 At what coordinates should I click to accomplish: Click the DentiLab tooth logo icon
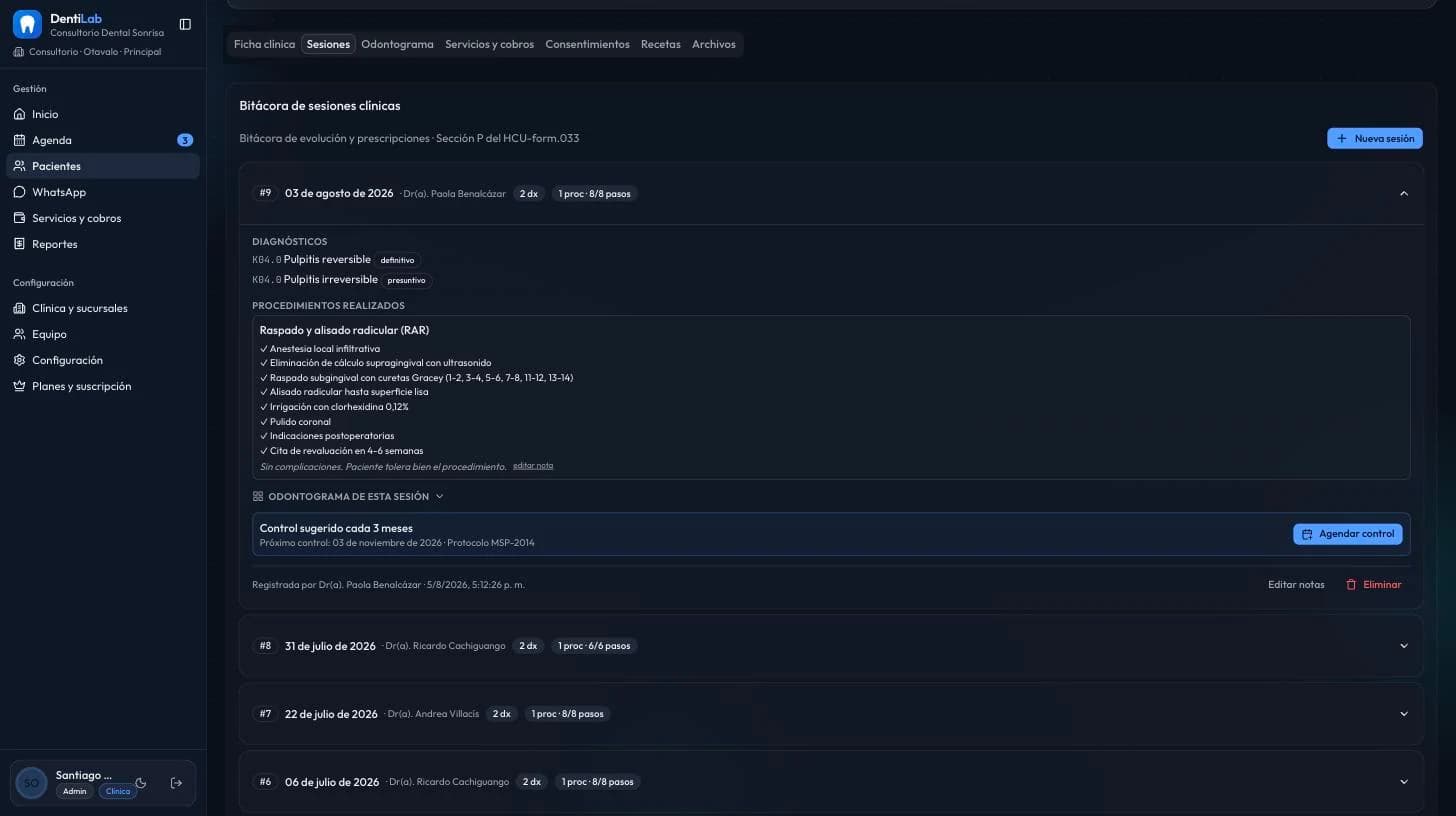27,24
